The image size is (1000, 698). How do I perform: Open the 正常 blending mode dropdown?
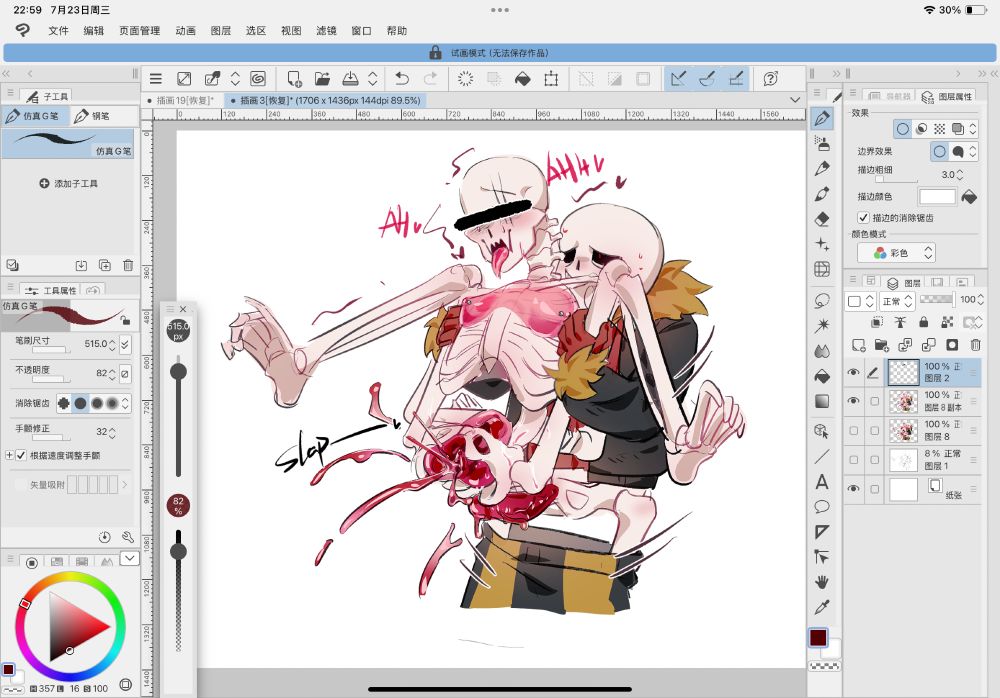tap(897, 301)
